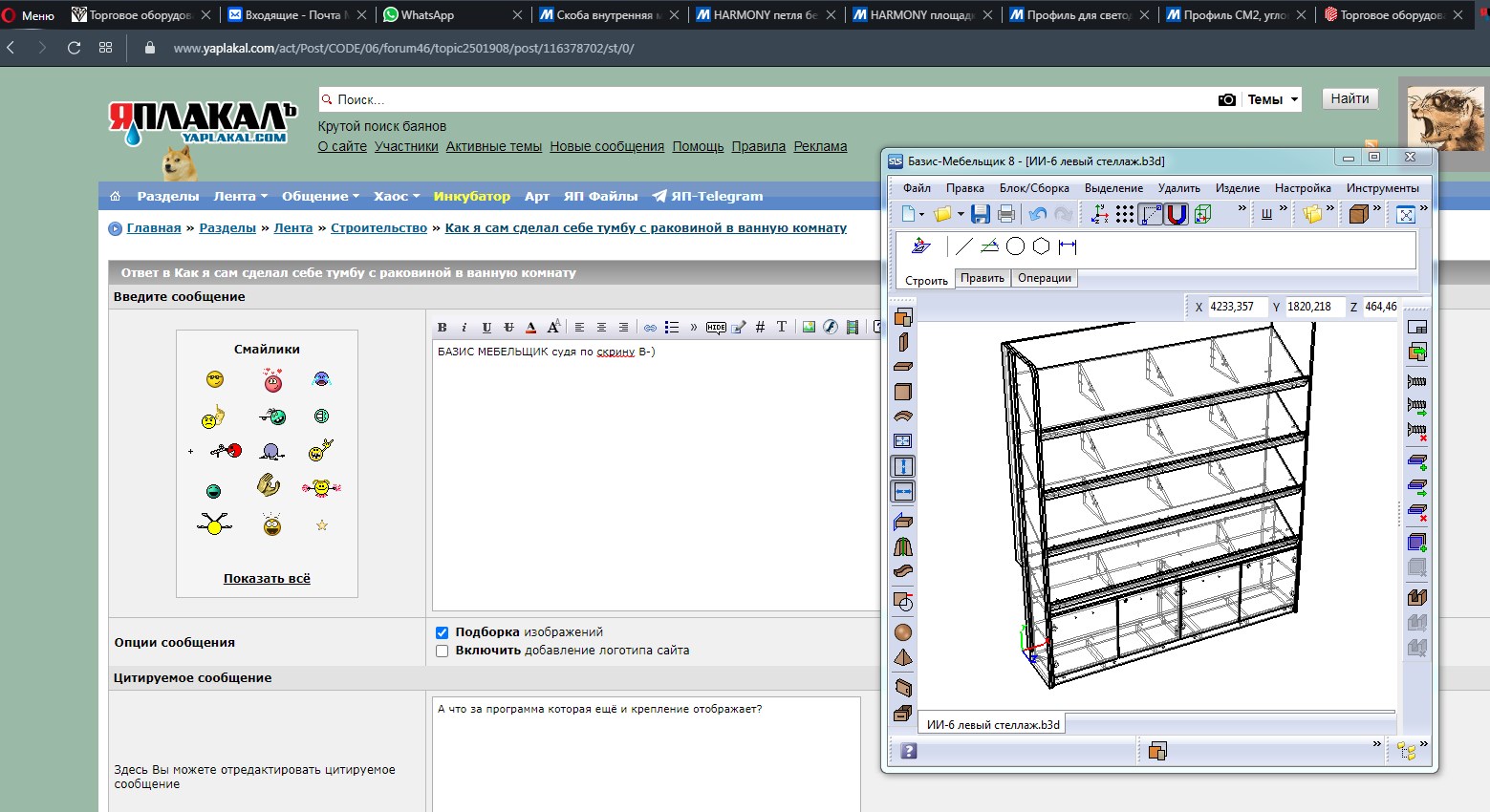Insert an image in forum message
Image resolution: width=1490 pixels, height=812 pixels.
(809, 327)
